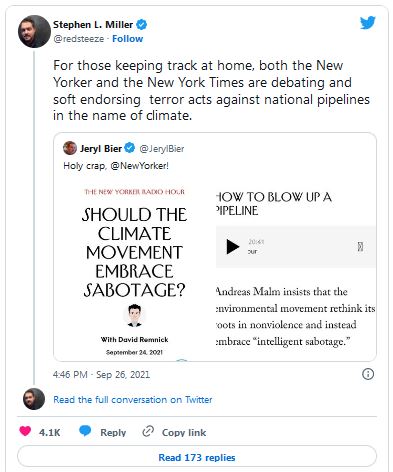Open the 4:46 PM Sep 26, 2021 timestamp
This screenshot has width=393, height=472.
pos(101,375)
